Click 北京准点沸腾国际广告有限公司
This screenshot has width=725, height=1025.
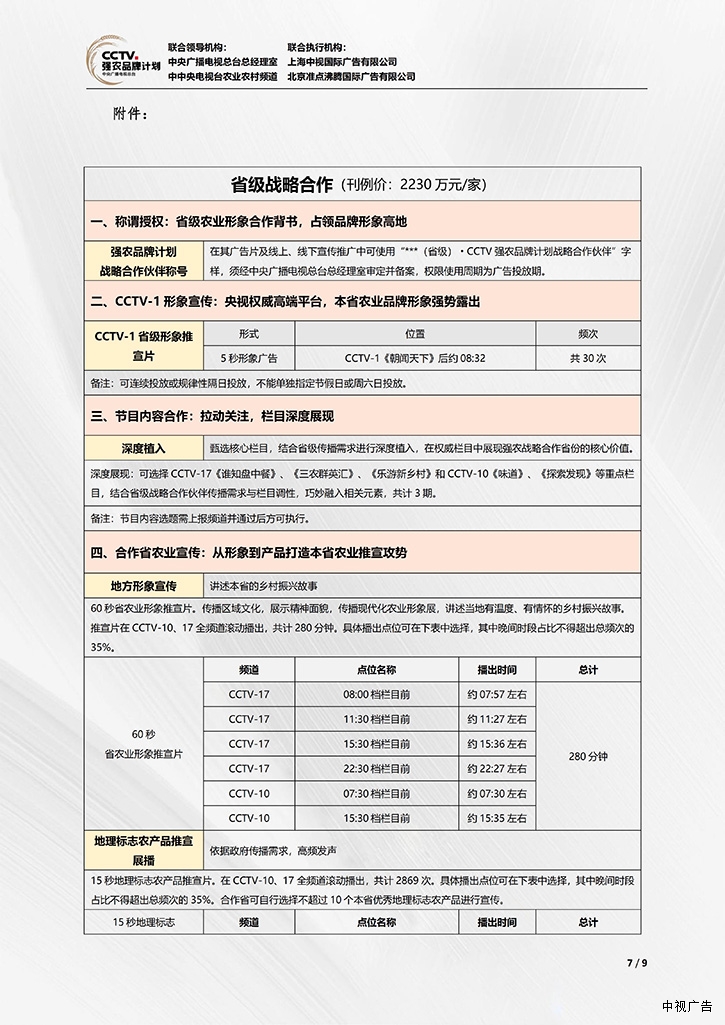(351, 76)
